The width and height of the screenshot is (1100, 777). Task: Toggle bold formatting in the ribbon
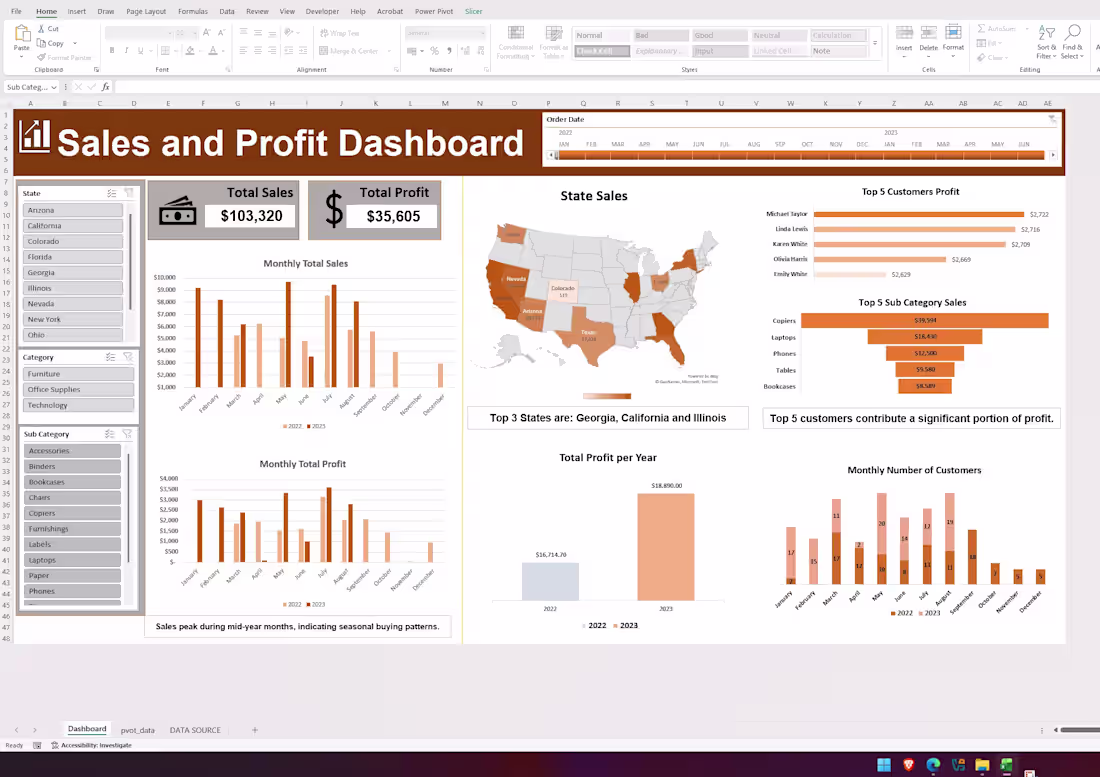112,50
